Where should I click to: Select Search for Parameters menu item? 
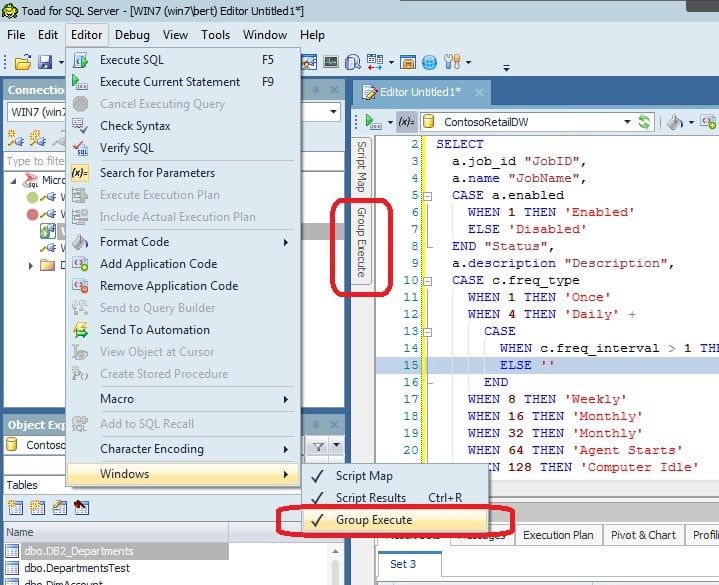click(x=183, y=173)
